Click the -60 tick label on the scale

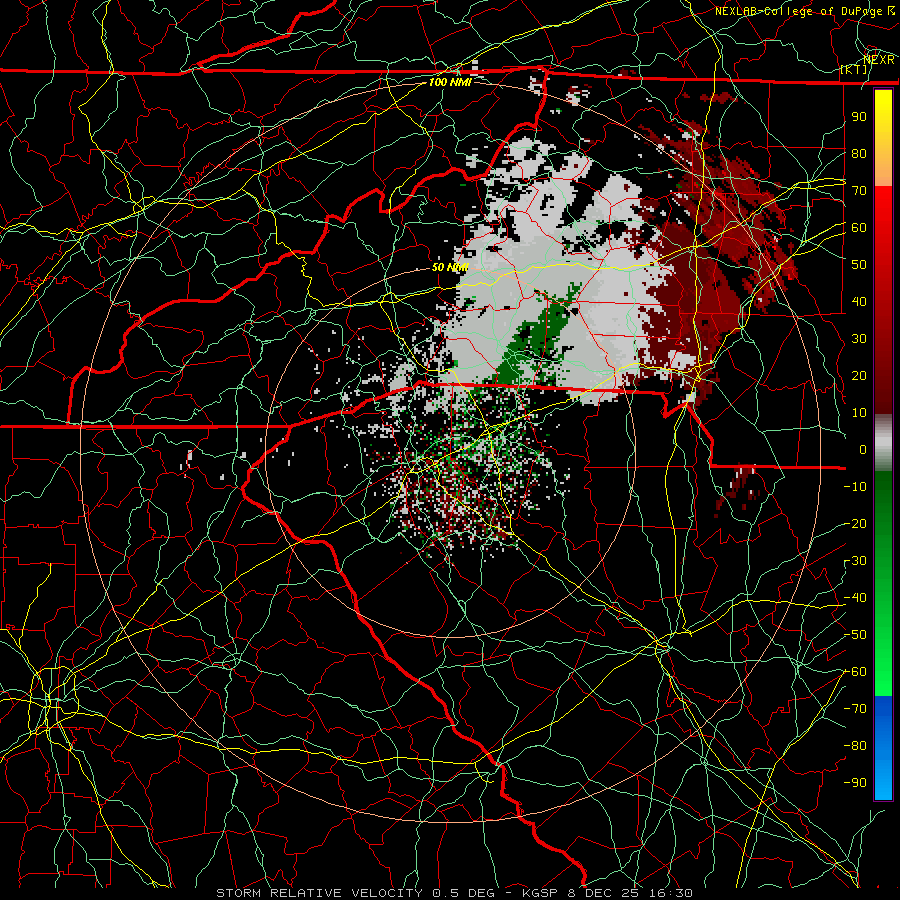pyautogui.click(x=855, y=672)
